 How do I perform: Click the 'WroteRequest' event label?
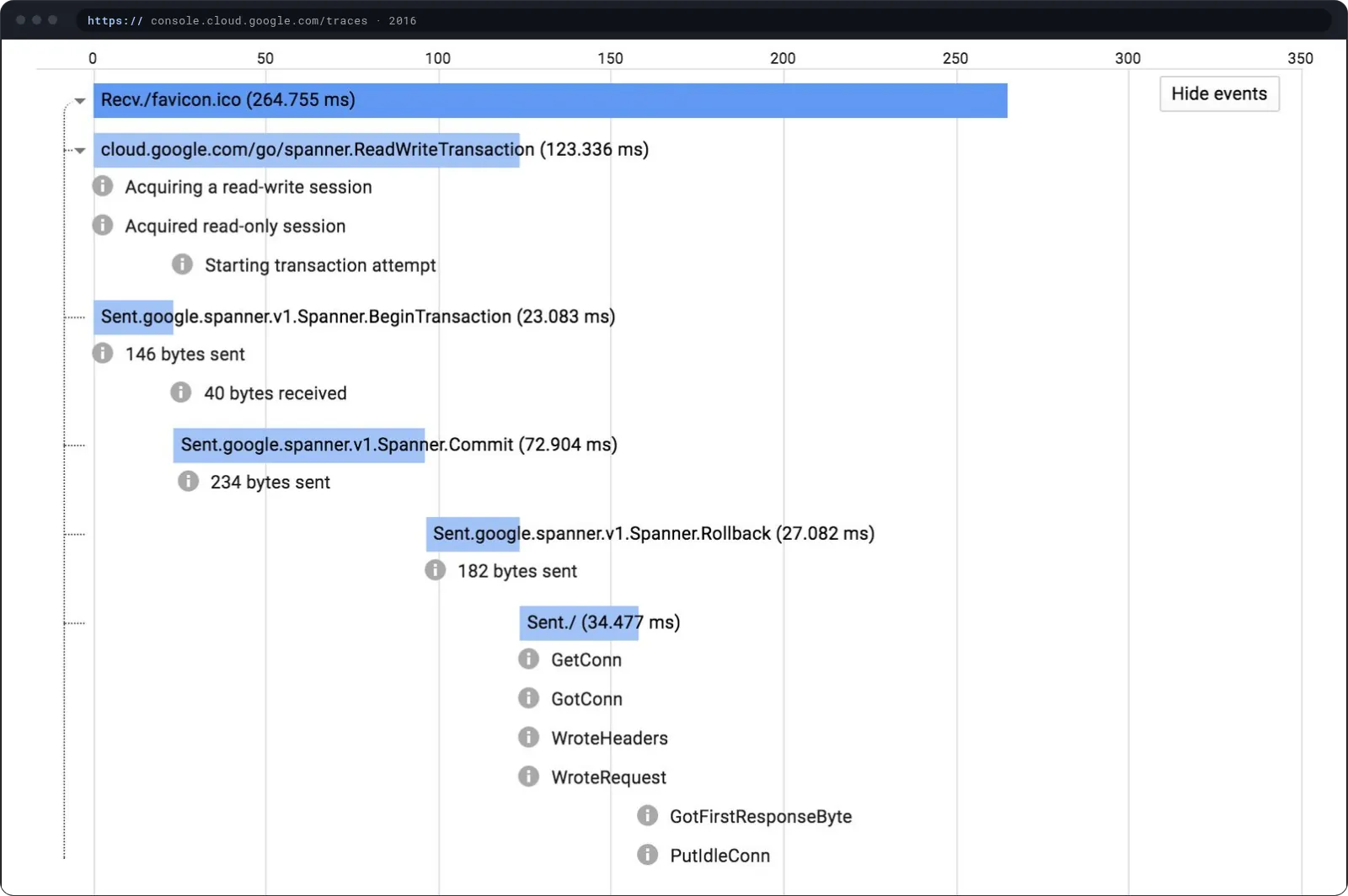pyautogui.click(x=609, y=777)
